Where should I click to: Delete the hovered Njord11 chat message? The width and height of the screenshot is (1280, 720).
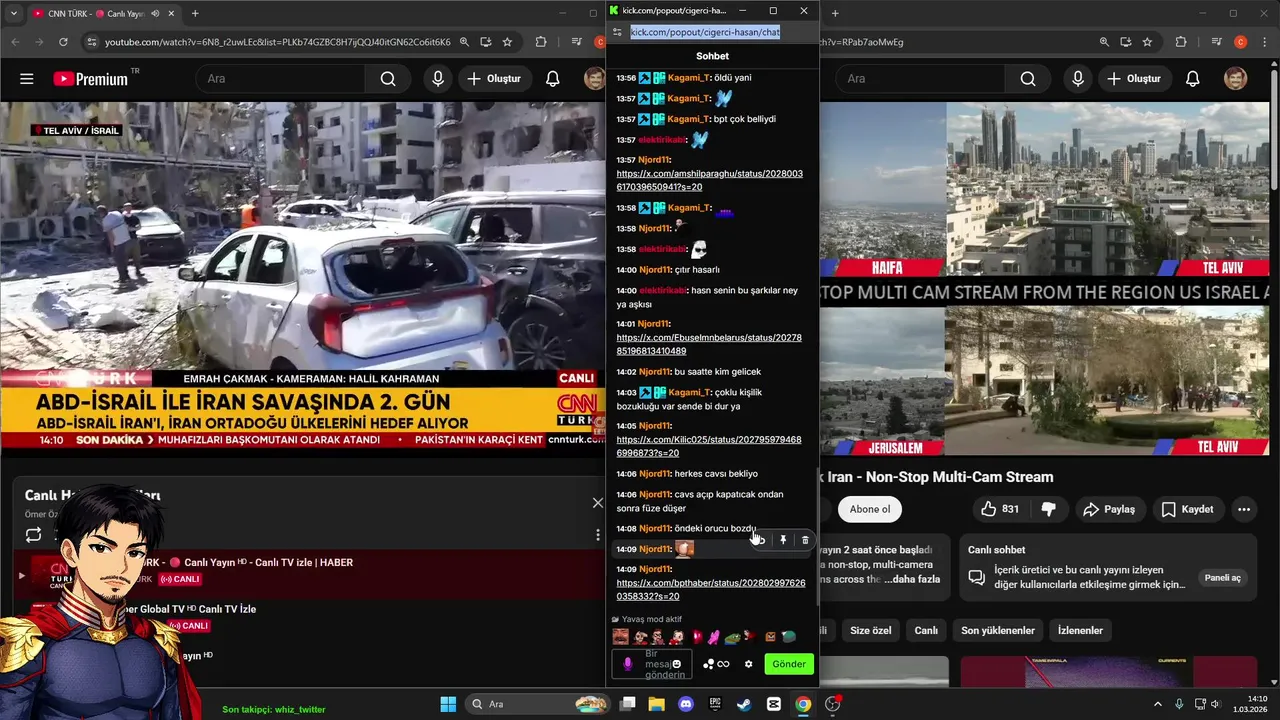[x=805, y=540]
